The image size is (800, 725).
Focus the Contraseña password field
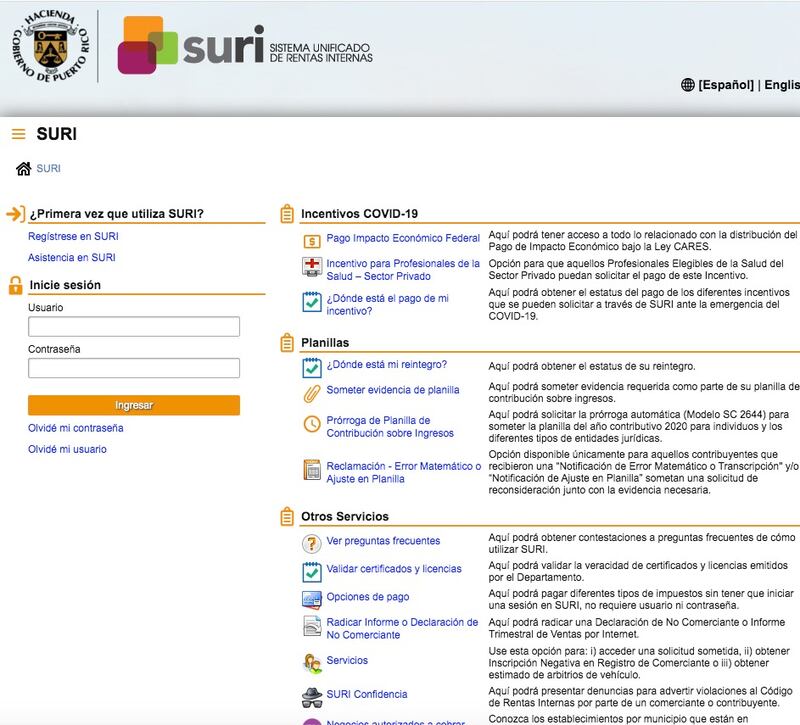pyautogui.click(x=134, y=368)
